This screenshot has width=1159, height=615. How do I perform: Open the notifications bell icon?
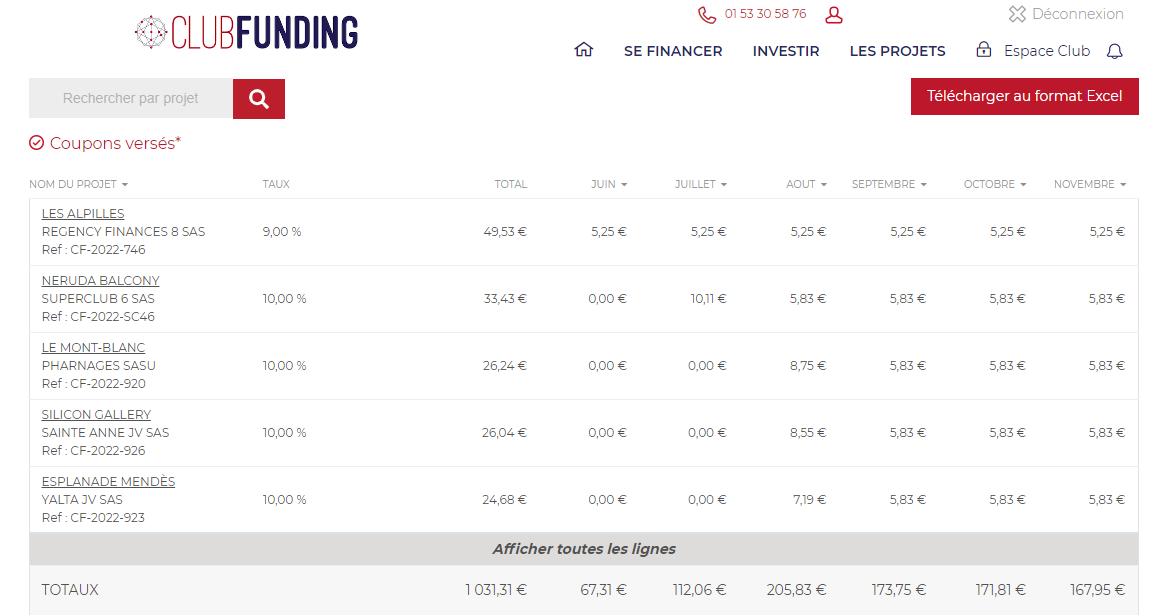coord(1115,51)
